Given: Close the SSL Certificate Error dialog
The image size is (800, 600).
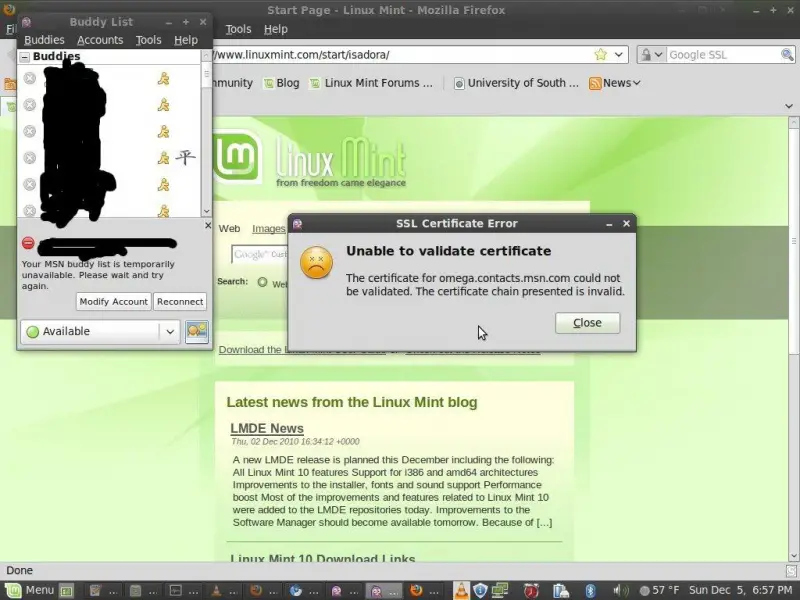Looking at the screenshot, I should pos(587,323).
